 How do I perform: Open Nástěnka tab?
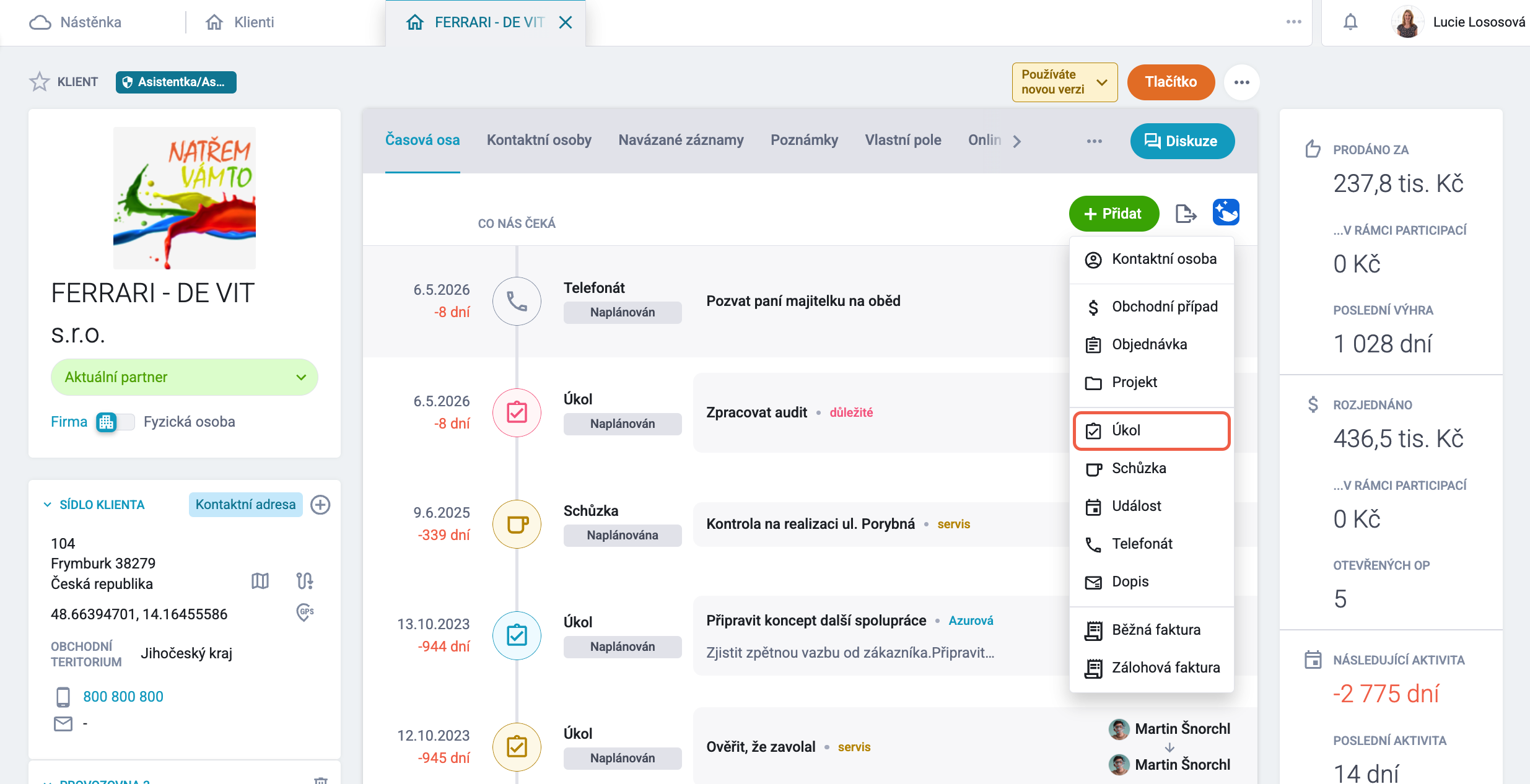(75, 22)
